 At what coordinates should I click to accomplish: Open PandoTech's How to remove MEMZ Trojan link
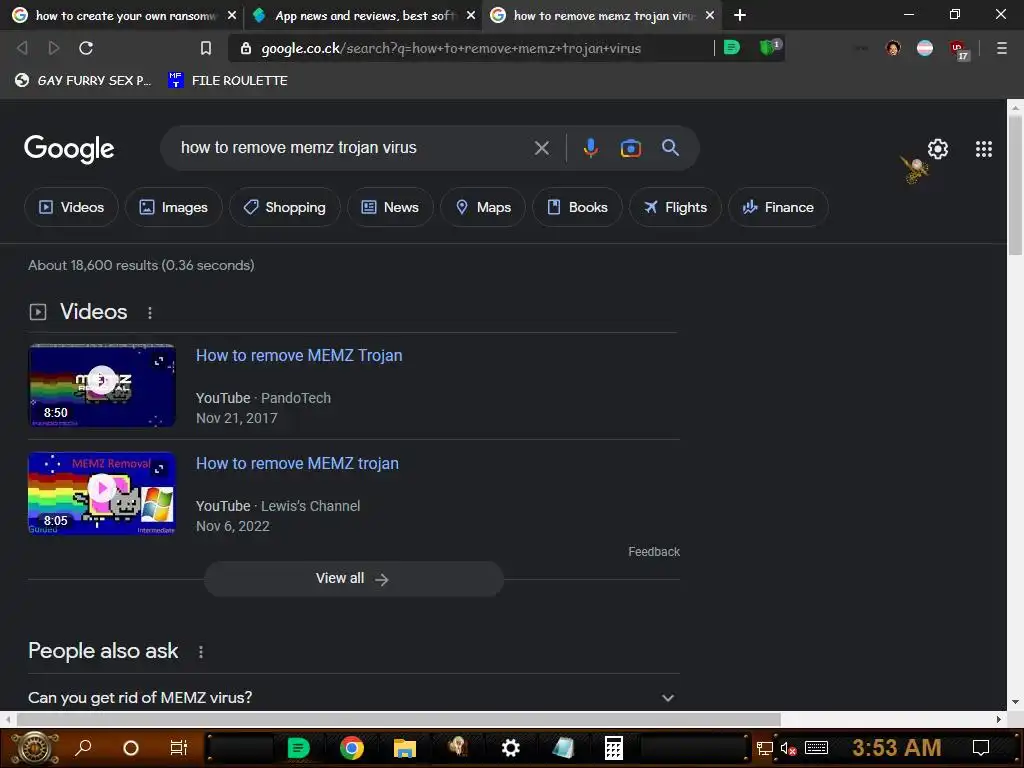[299, 355]
